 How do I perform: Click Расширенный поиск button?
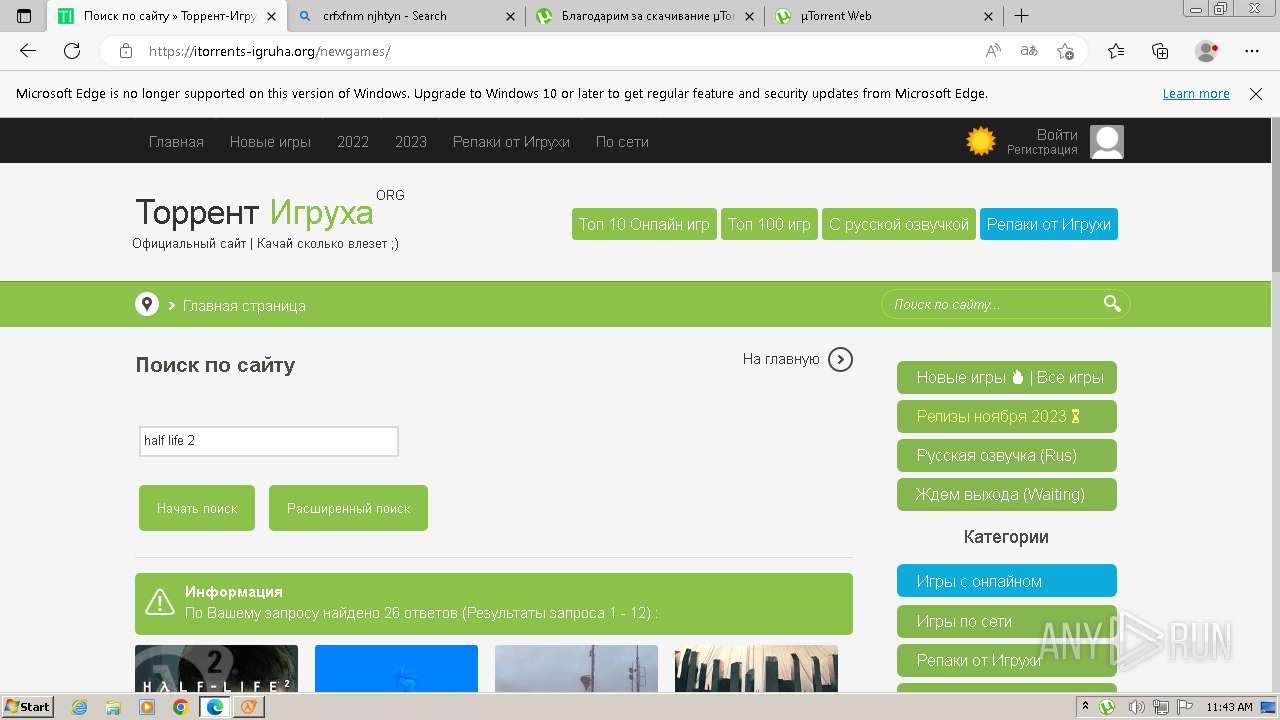pos(348,508)
